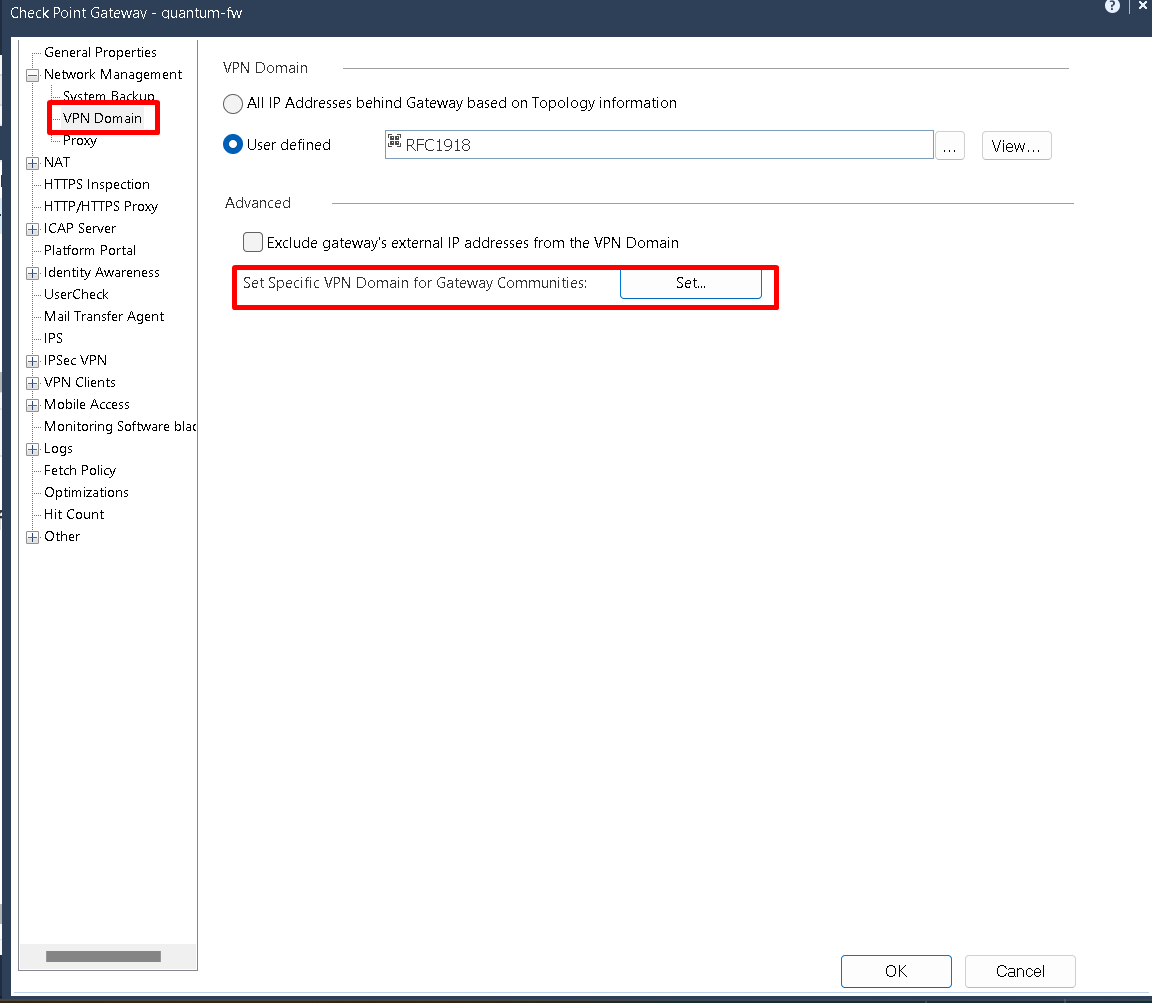Close the Check Point Gateway dialog

point(1142,6)
